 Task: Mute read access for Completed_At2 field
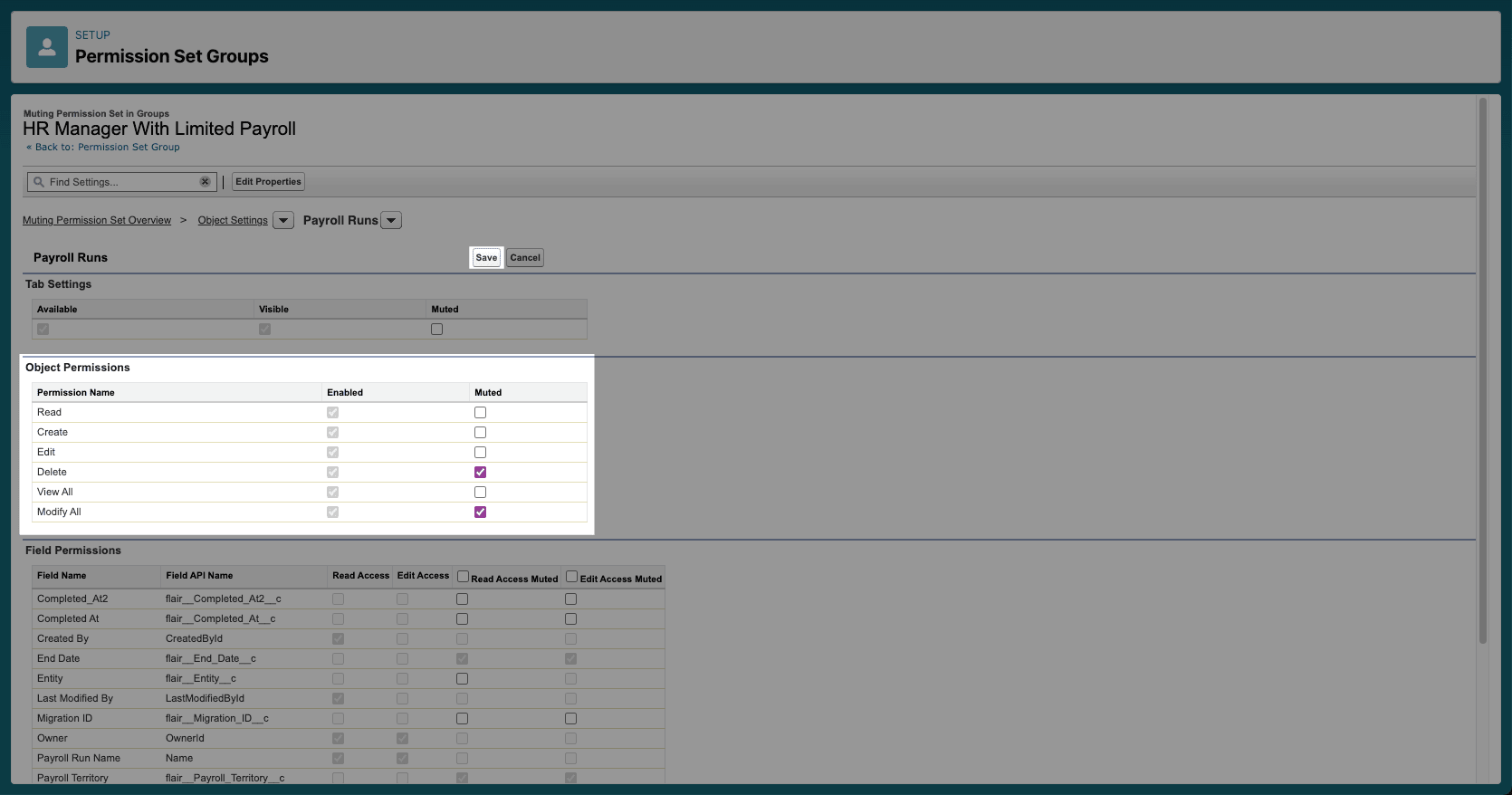coord(462,599)
